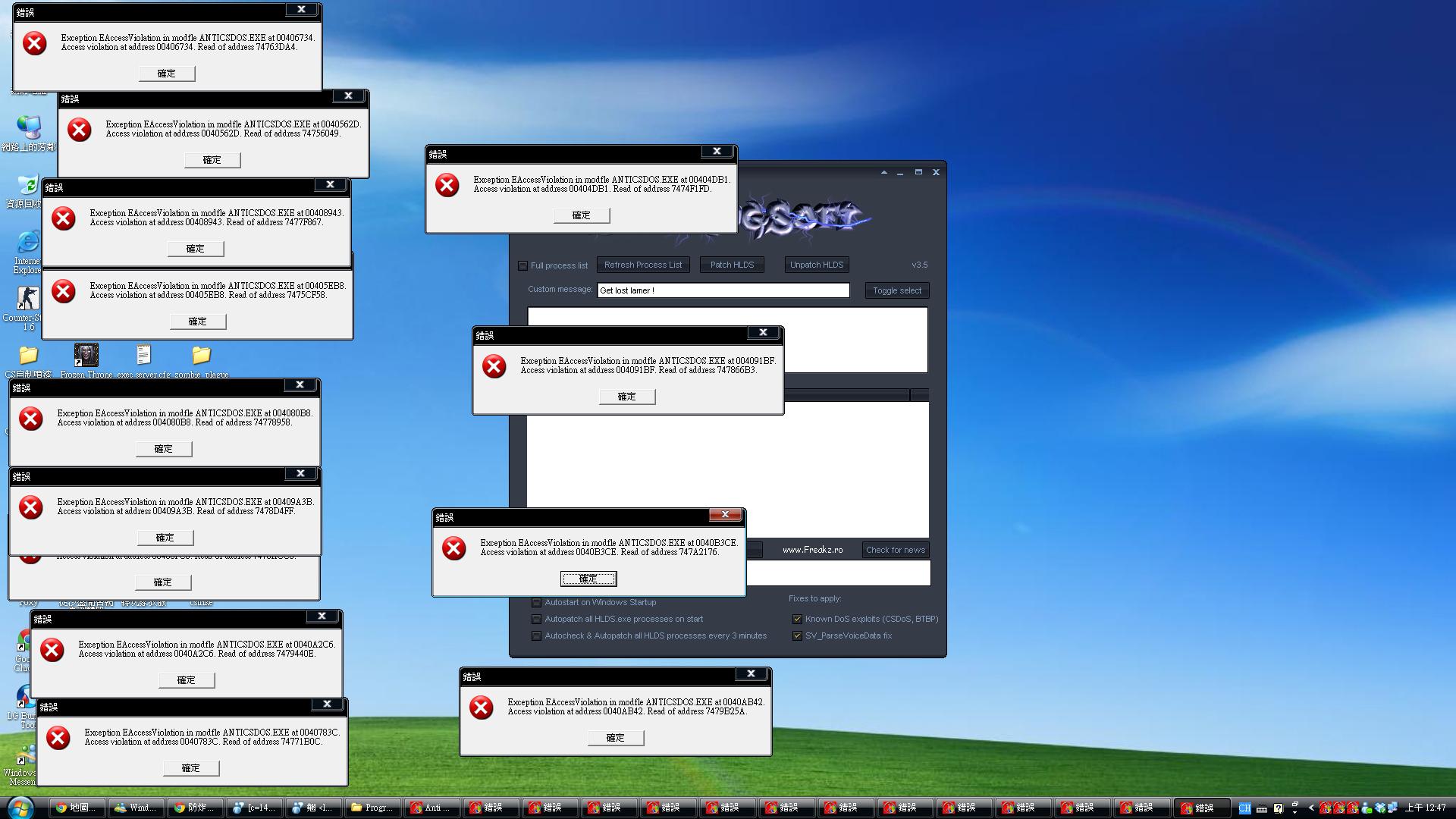Switch to the [c=14 Messenger taskbar button
This screenshot has width=1456, height=819.
pos(255,808)
